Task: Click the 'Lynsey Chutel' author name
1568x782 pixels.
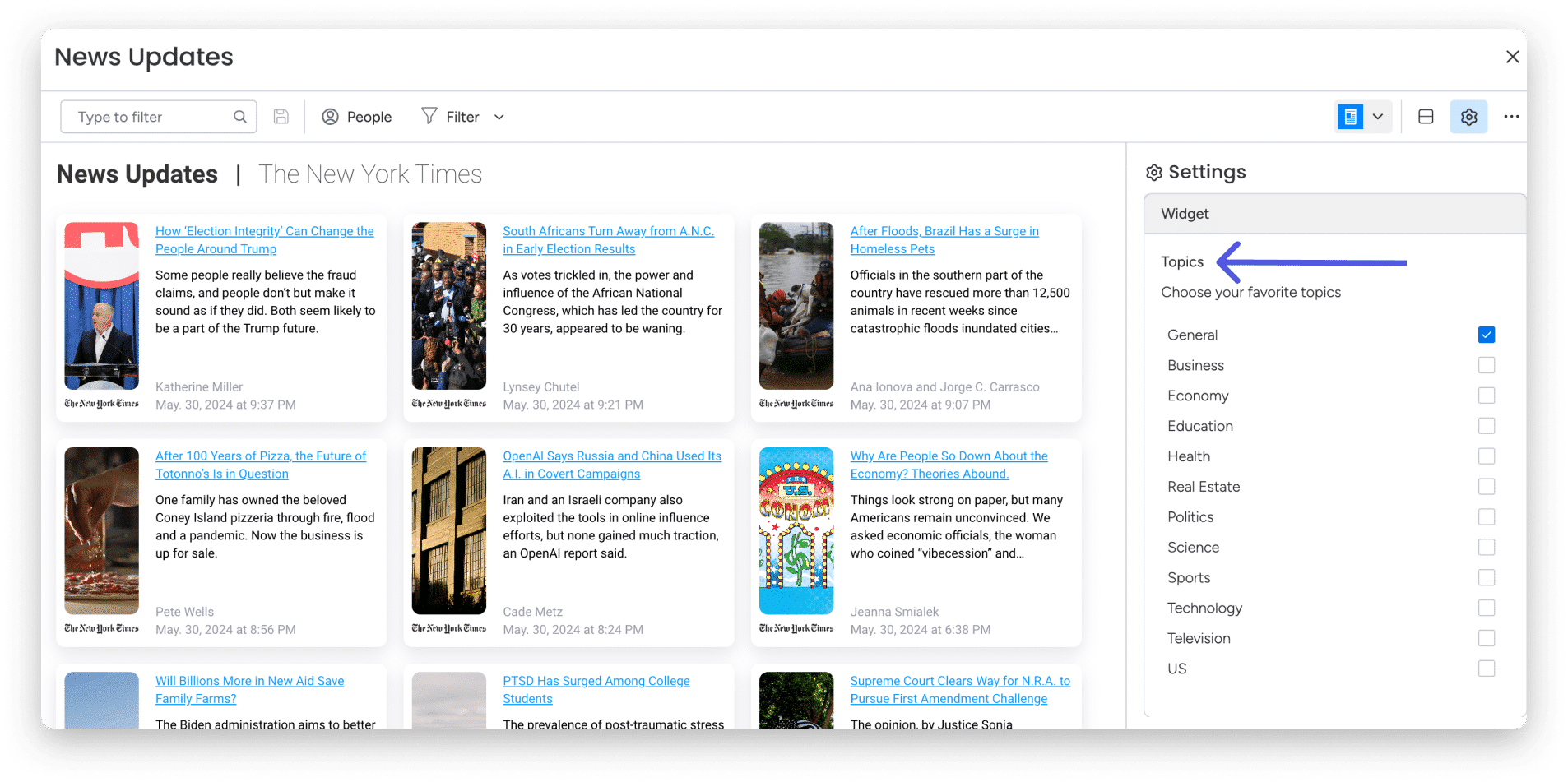Action: tap(541, 387)
